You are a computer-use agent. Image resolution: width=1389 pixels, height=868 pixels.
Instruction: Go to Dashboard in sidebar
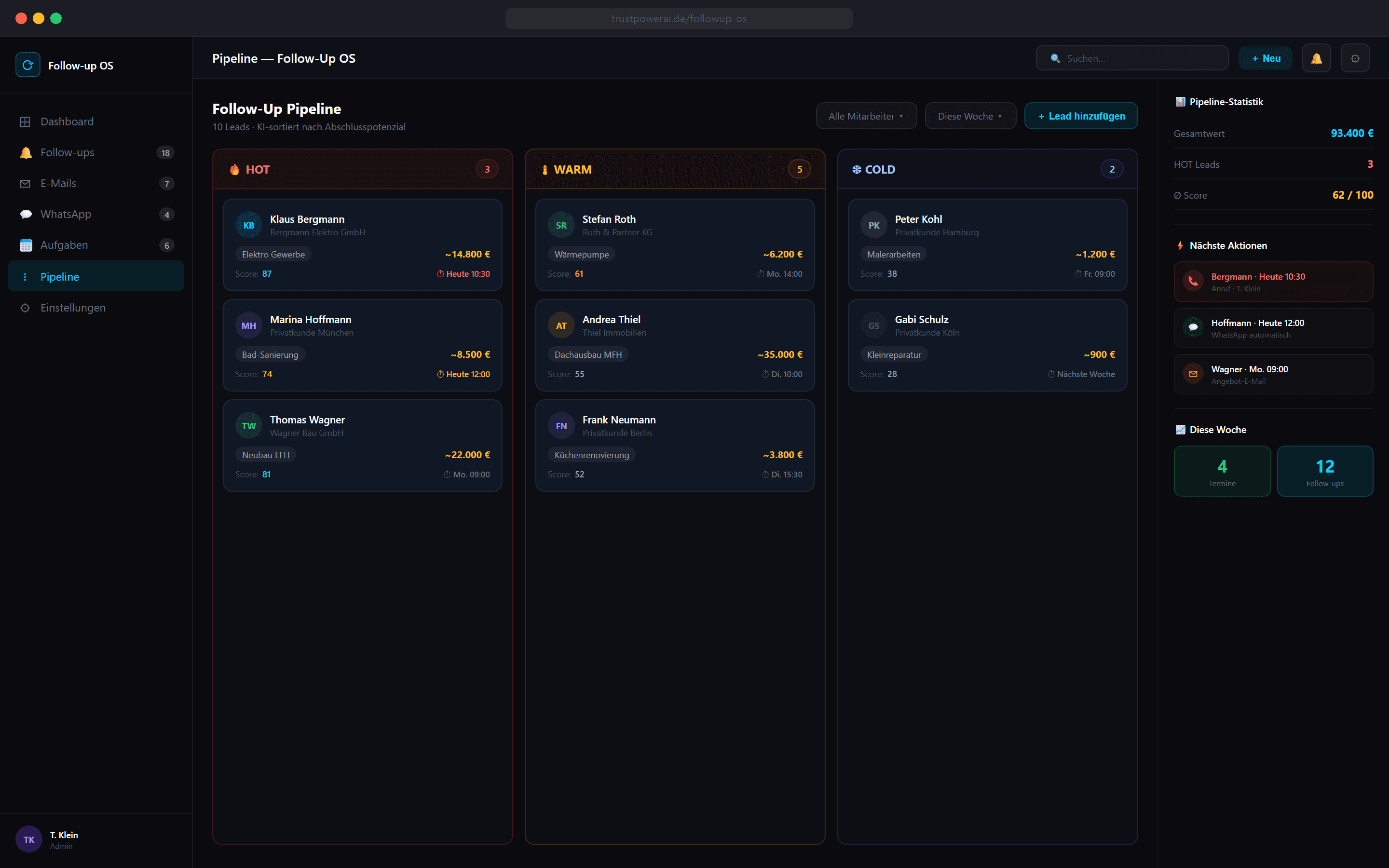pos(96,122)
